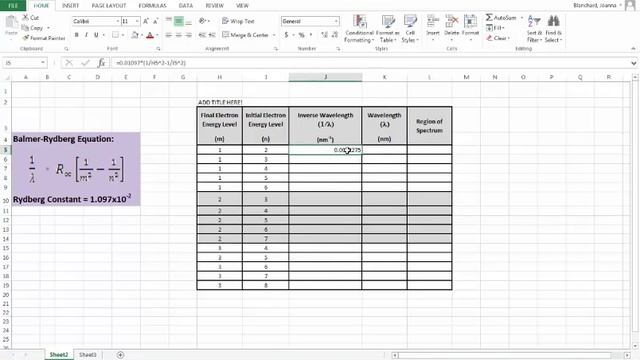
Task: Open the FILE tab
Action: (13, 5)
